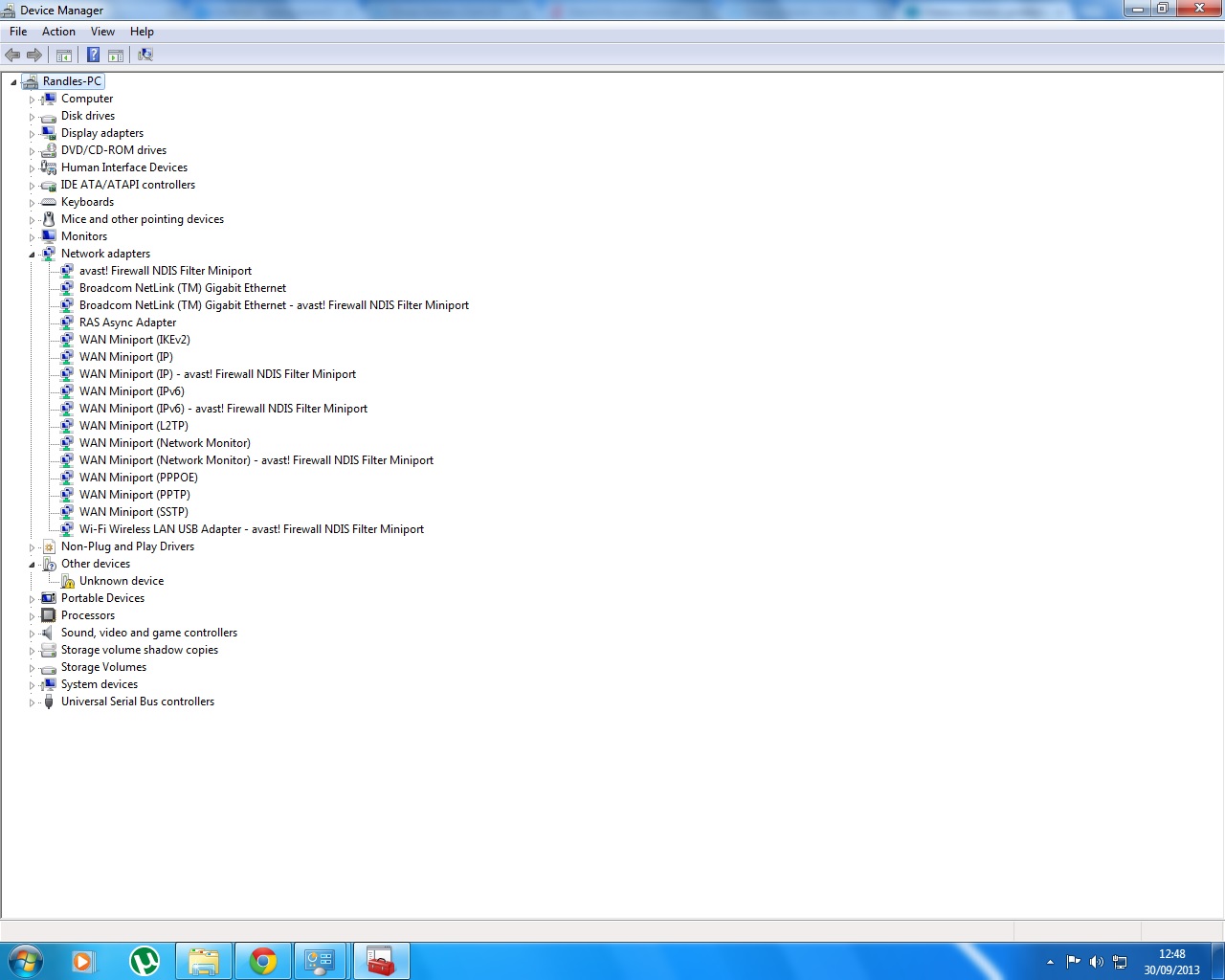Image resolution: width=1225 pixels, height=980 pixels.
Task: Click the Sound, video and game controllers icon
Action: [49, 633]
